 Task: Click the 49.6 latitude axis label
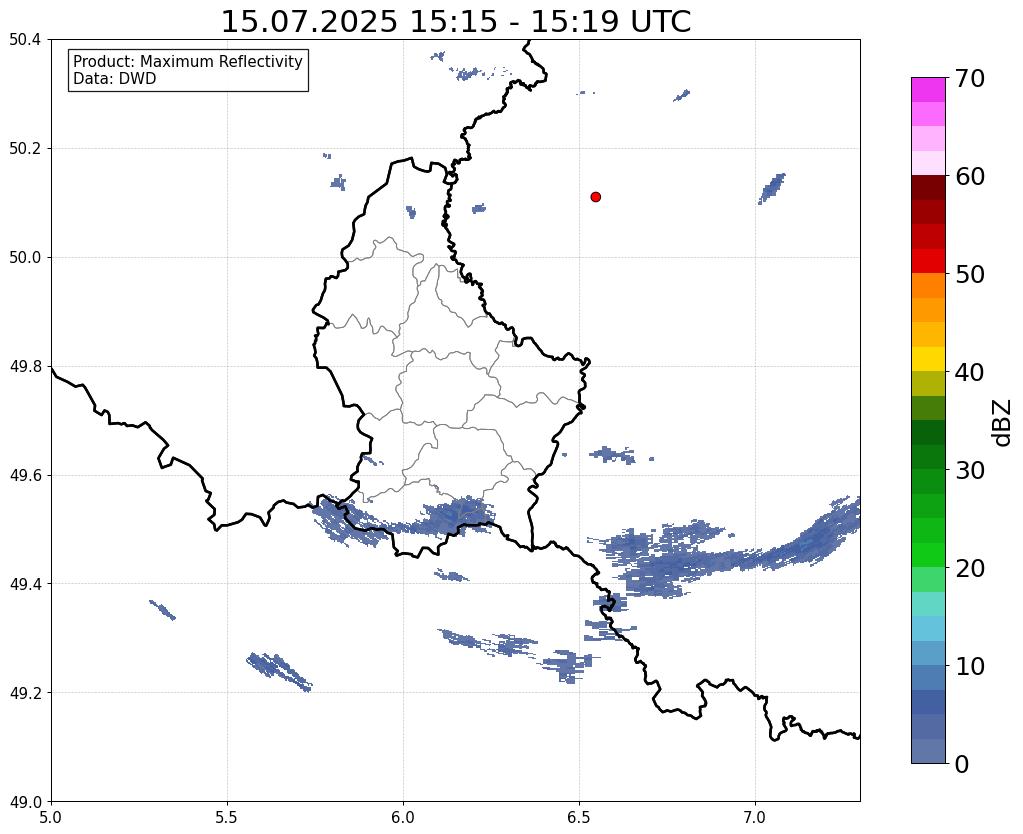pyautogui.click(x=25, y=476)
